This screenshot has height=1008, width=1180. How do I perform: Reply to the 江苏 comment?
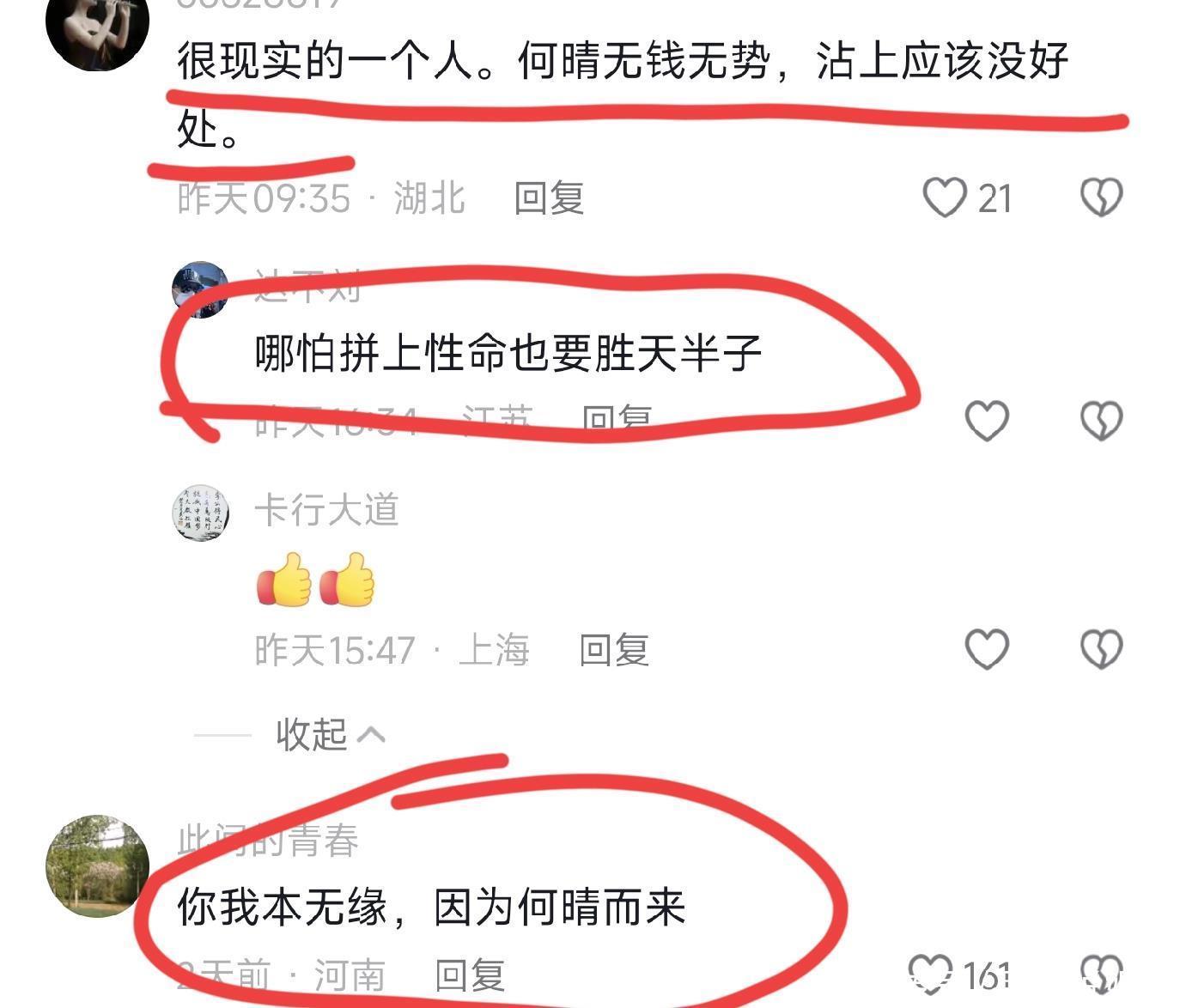click(617, 421)
